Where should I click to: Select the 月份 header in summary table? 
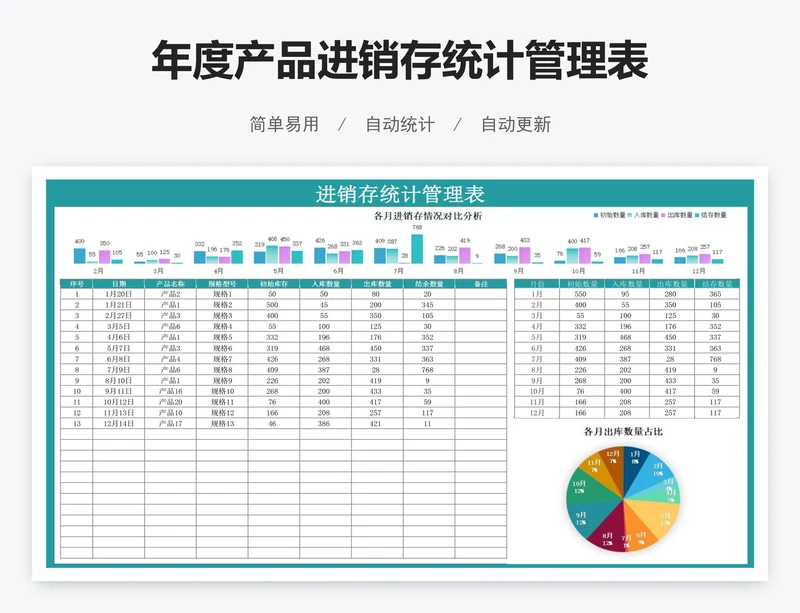pyautogui.click(x=537, y=284)
